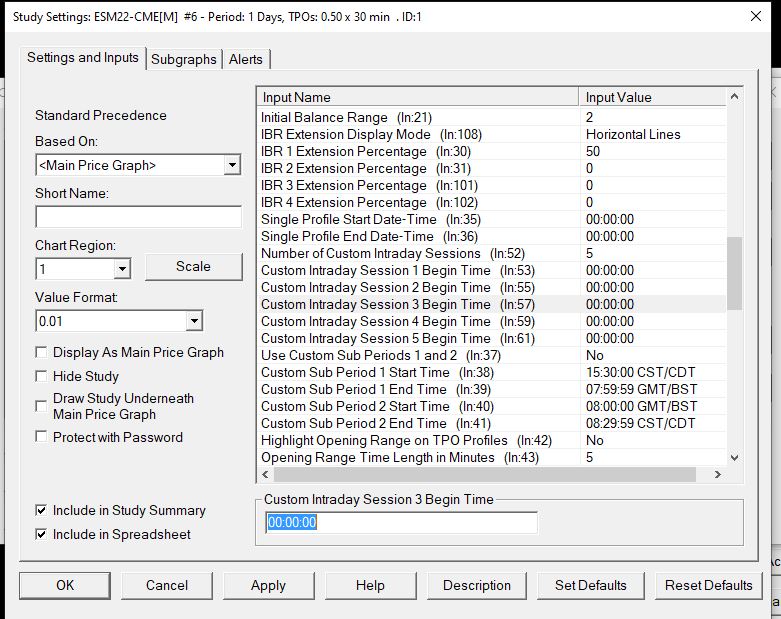Image resolution: width=781 pixels, height=619 pixels.
Task: Select Highlight Opening Range on TPO Profiles row
Action: click(492, 440)
